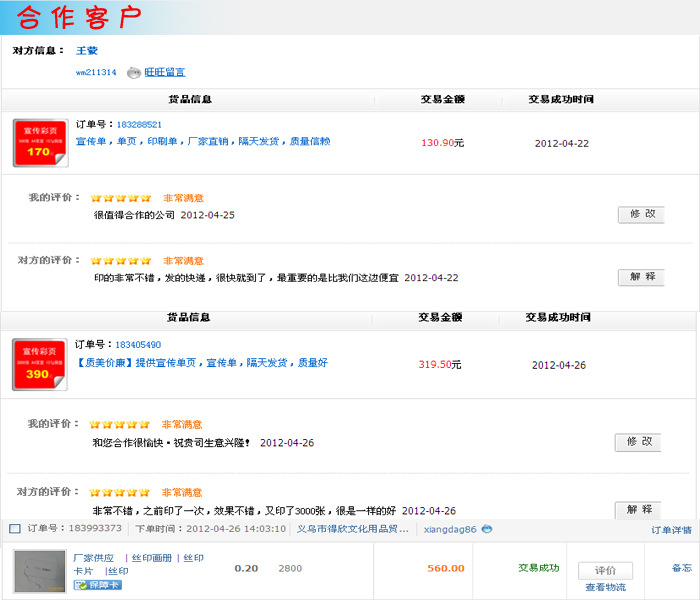Image resolution: width=700 pixels, height=600 pixels.
Task: Open the 旺旺留言 message link
Action: click(x=164, y=72)
